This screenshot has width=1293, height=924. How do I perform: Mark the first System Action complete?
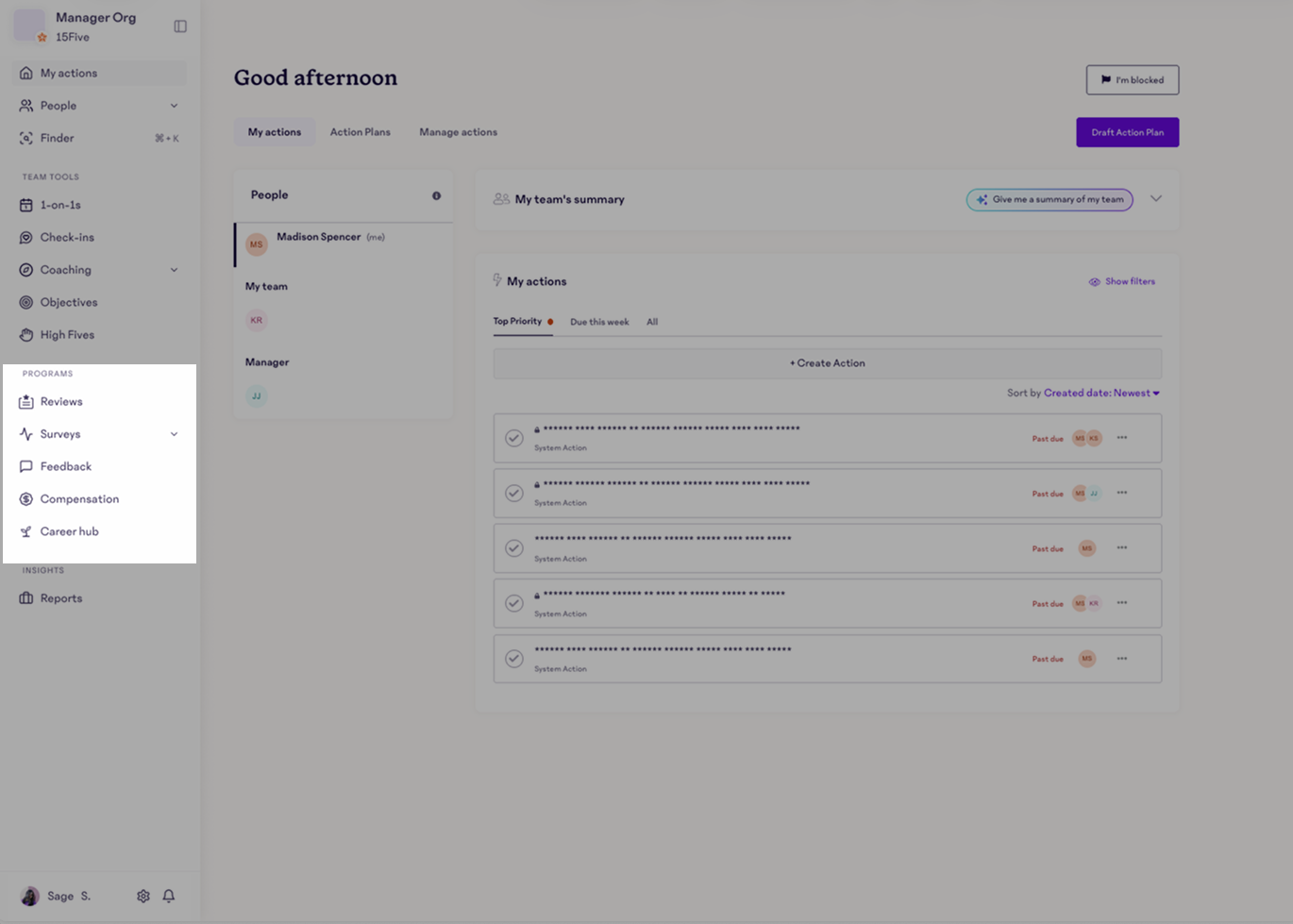pos(513,438)
